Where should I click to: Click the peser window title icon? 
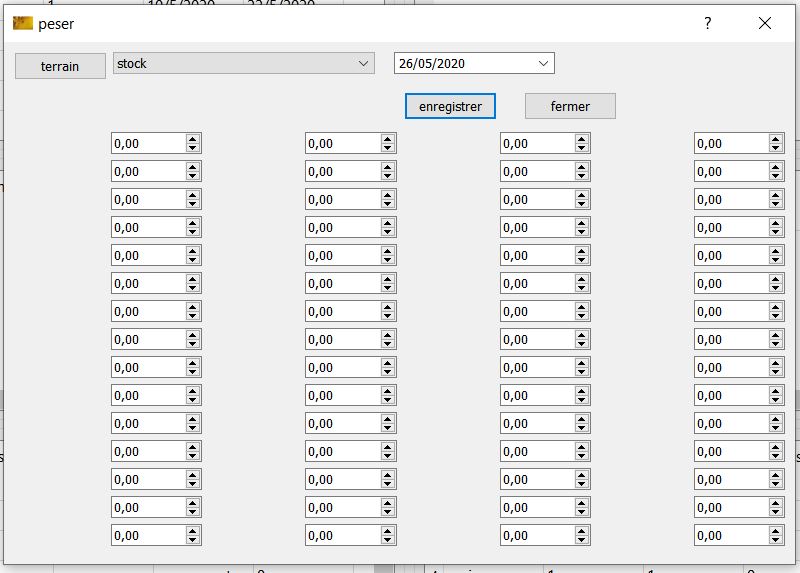22,23
